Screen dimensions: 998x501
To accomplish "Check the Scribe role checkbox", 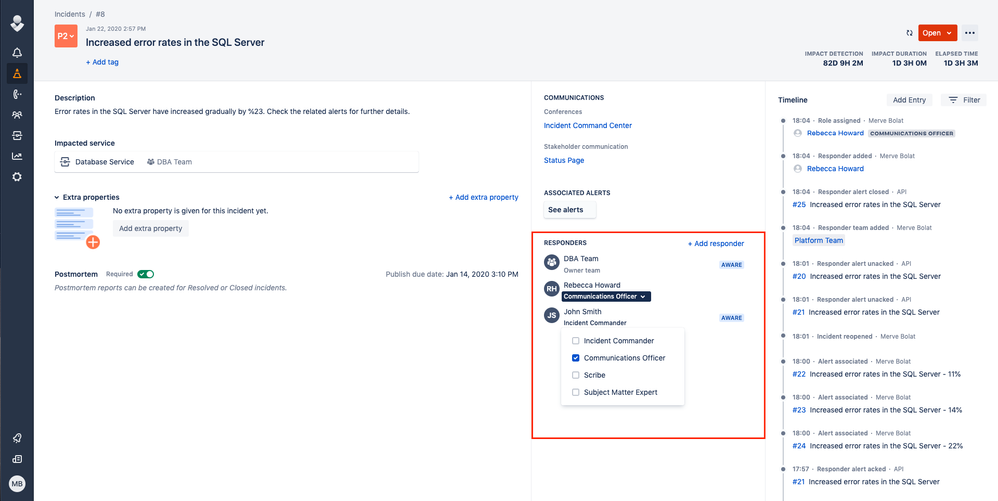I will [575, 375].
